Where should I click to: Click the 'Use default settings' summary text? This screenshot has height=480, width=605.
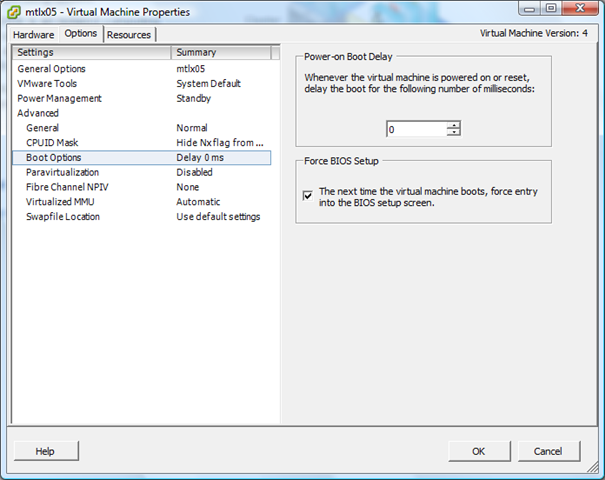pos(218,216)
